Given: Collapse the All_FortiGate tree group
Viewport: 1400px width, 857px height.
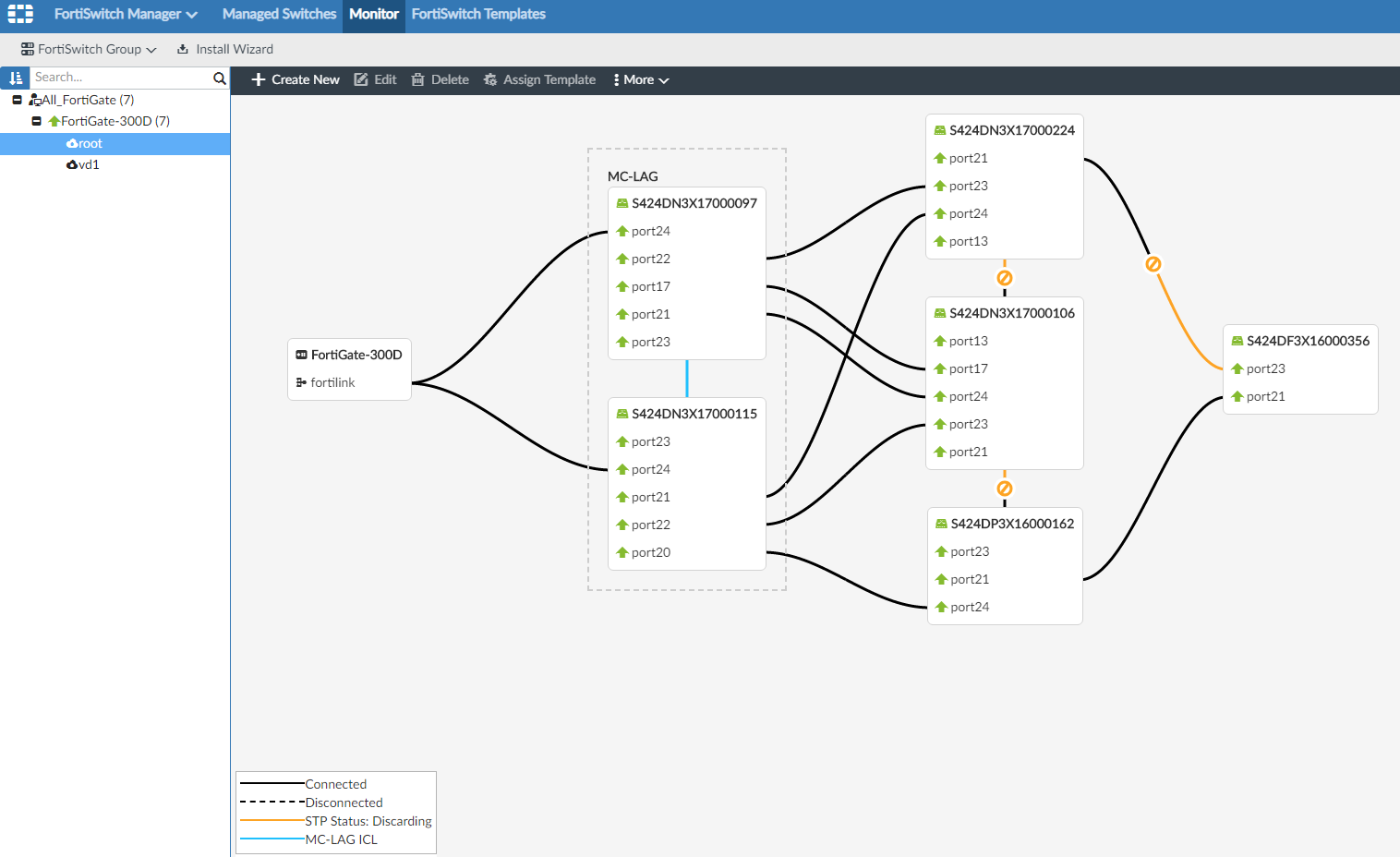Looking at the screenshot, I should [17, 100].
